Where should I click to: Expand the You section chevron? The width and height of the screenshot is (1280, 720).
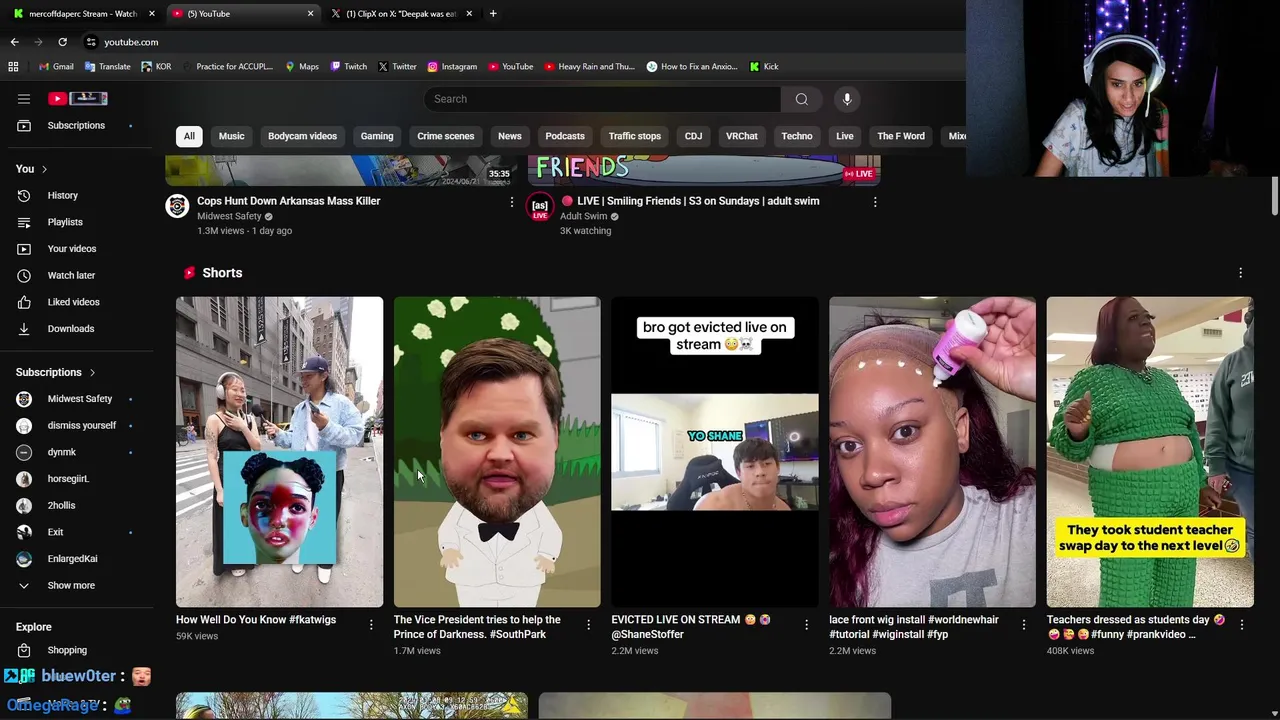coord(44,169)
